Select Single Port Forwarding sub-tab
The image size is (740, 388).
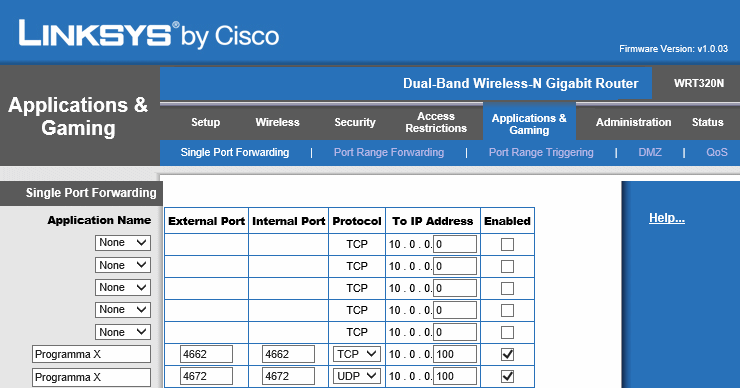[235, 152]
